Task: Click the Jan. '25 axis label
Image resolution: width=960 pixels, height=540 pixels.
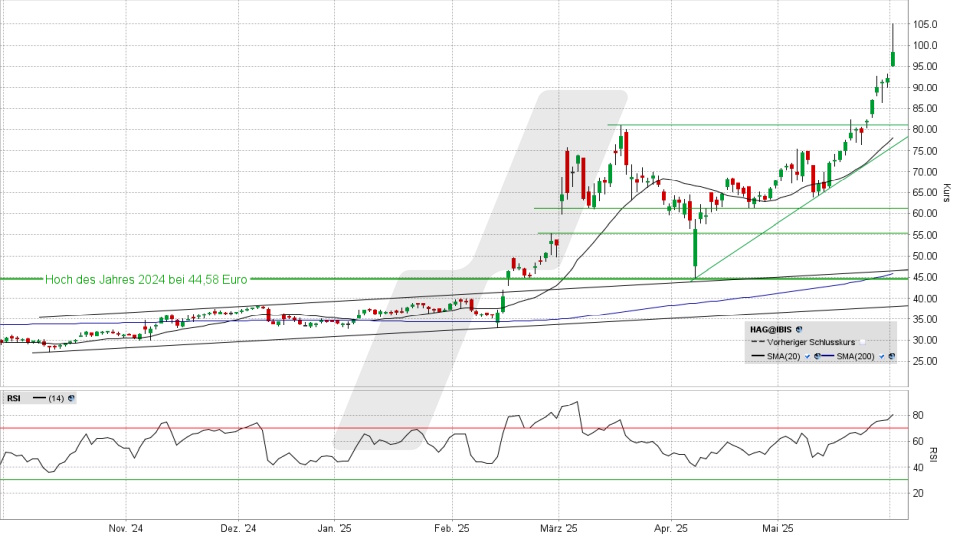Action: coord(335,528)
